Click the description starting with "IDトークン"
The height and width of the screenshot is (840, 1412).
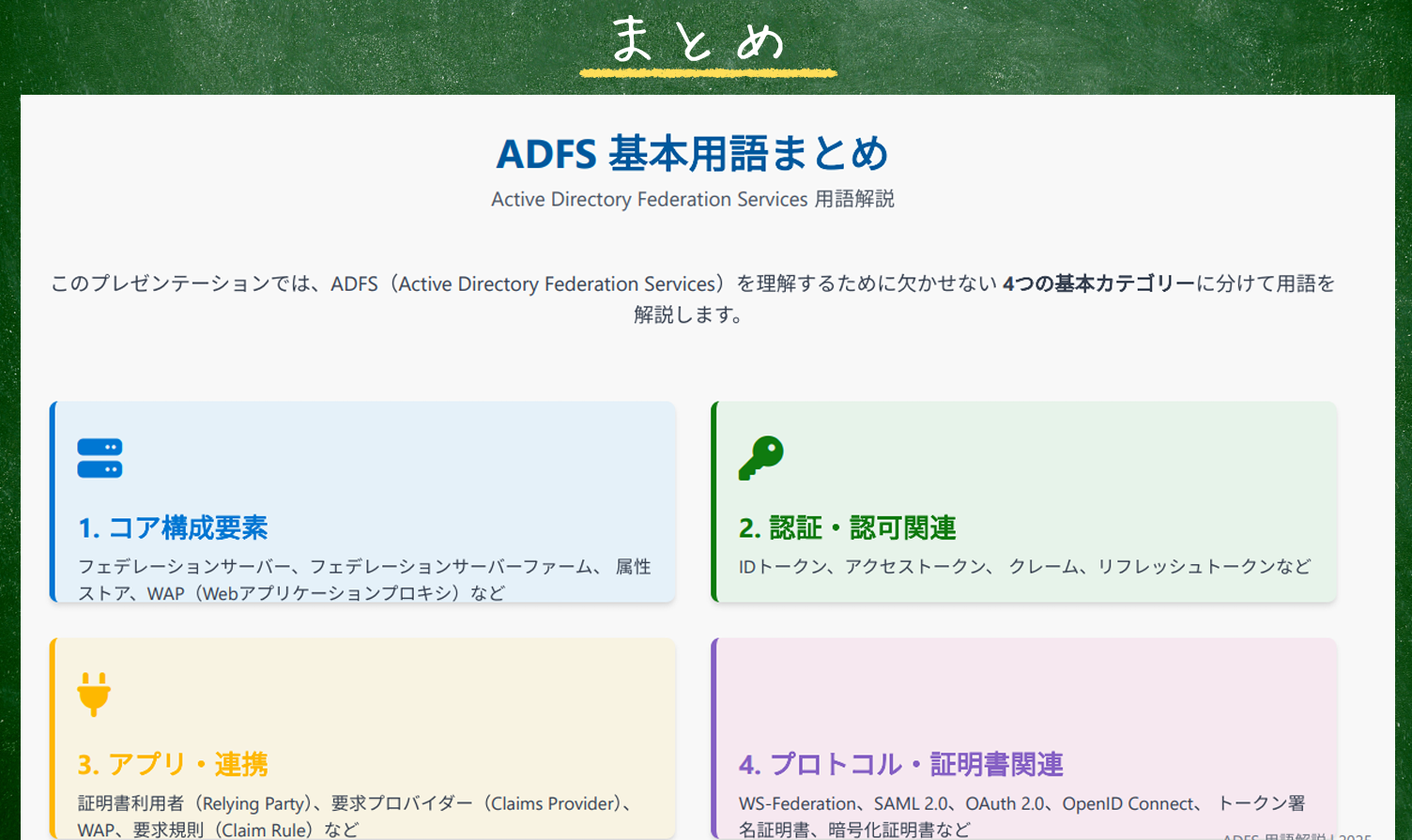(1024, 566)
